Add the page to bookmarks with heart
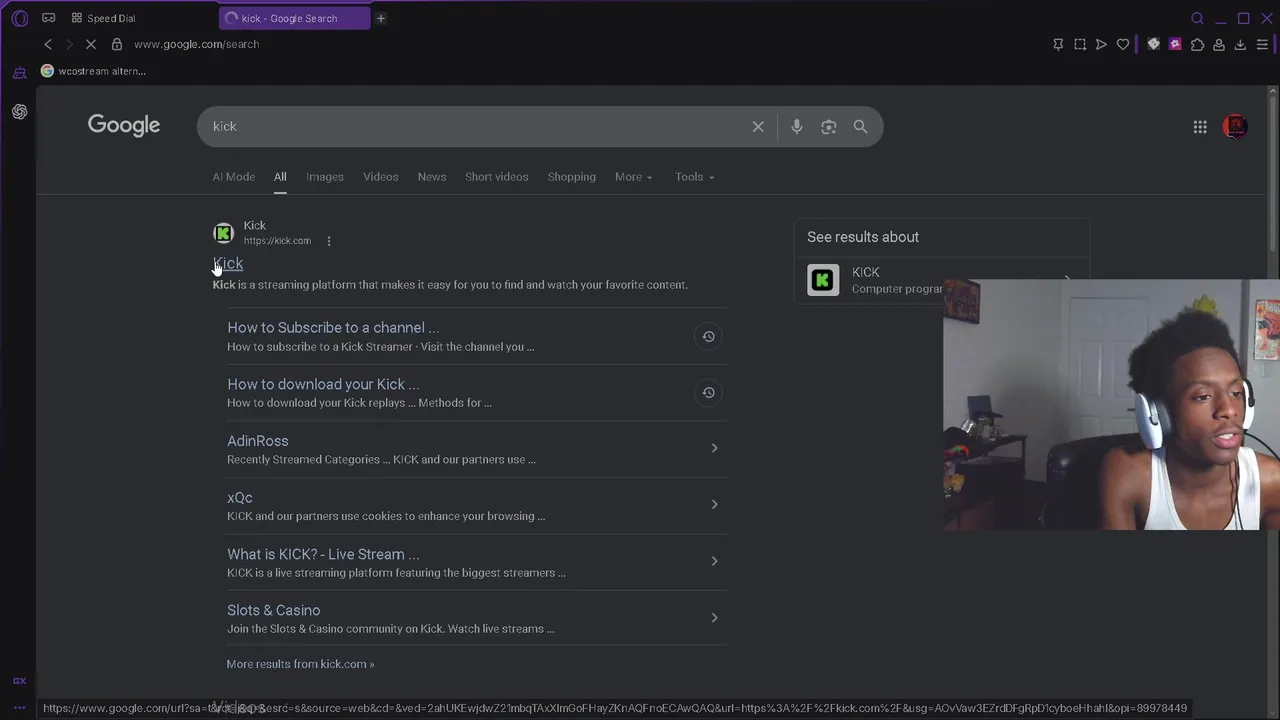The width and height of the screenshot is (1280, 720). (1123, 44)
